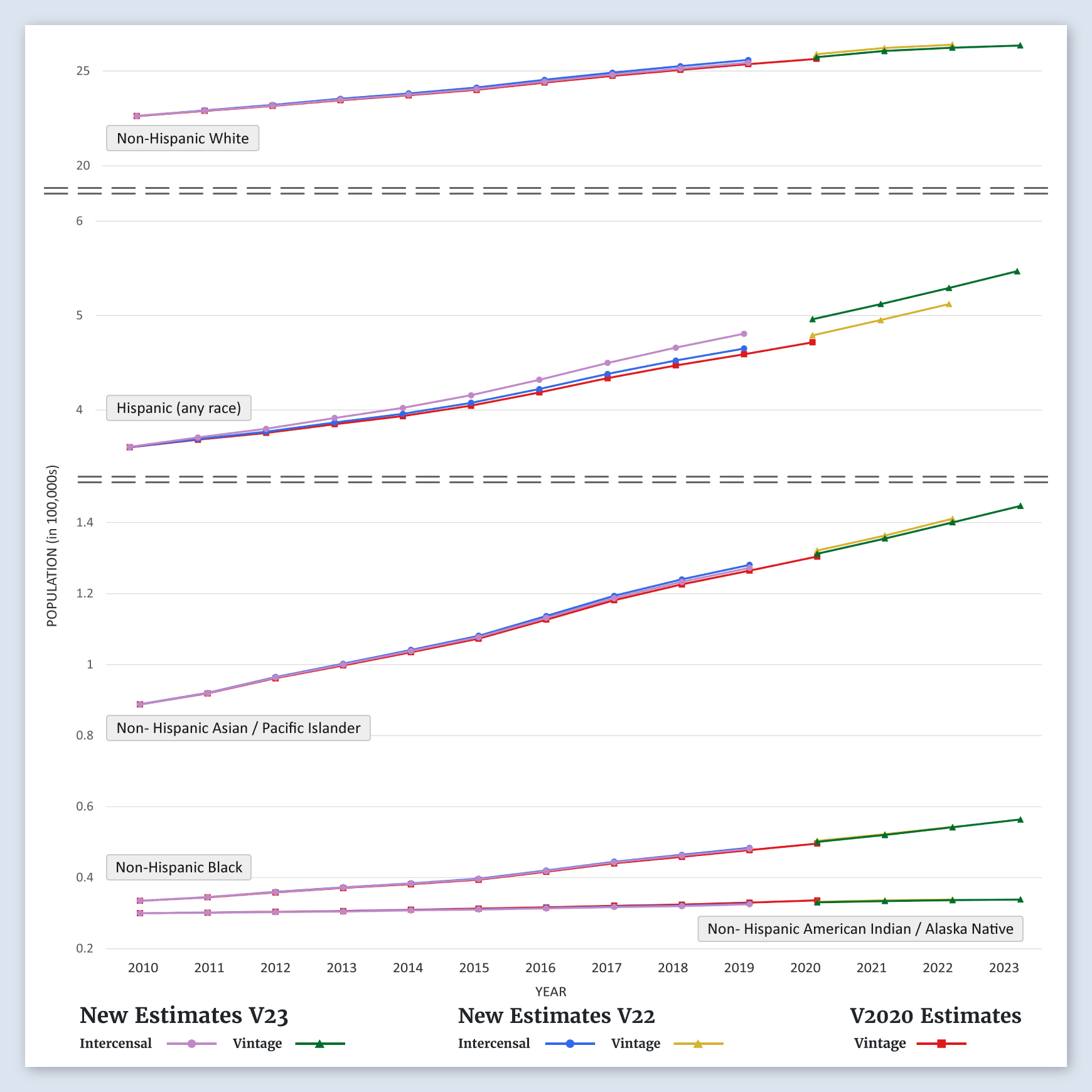Click the 2023 tick label on the year axis

click(1004, 968)
